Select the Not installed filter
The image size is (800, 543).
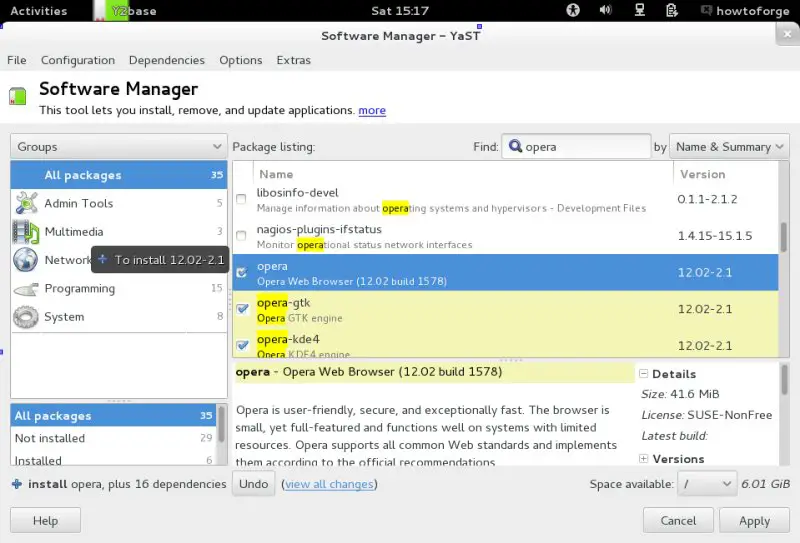(x=114, y=438)
